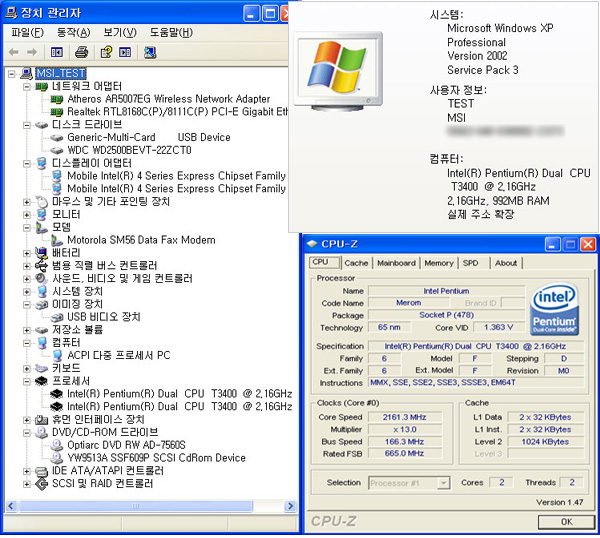Image resolution: width=600 pixels, height=538 pixels.
Task: Click the 키보드 category icon
Action: (x=41, y=368)
